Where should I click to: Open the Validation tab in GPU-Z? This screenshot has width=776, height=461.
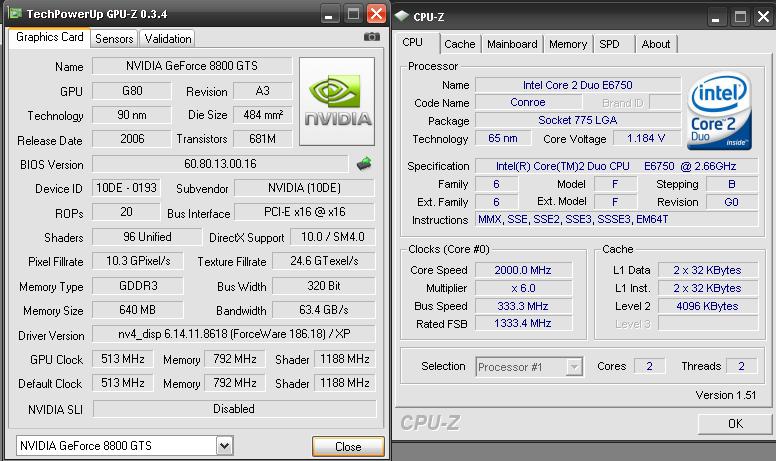(x=167, y=39)
